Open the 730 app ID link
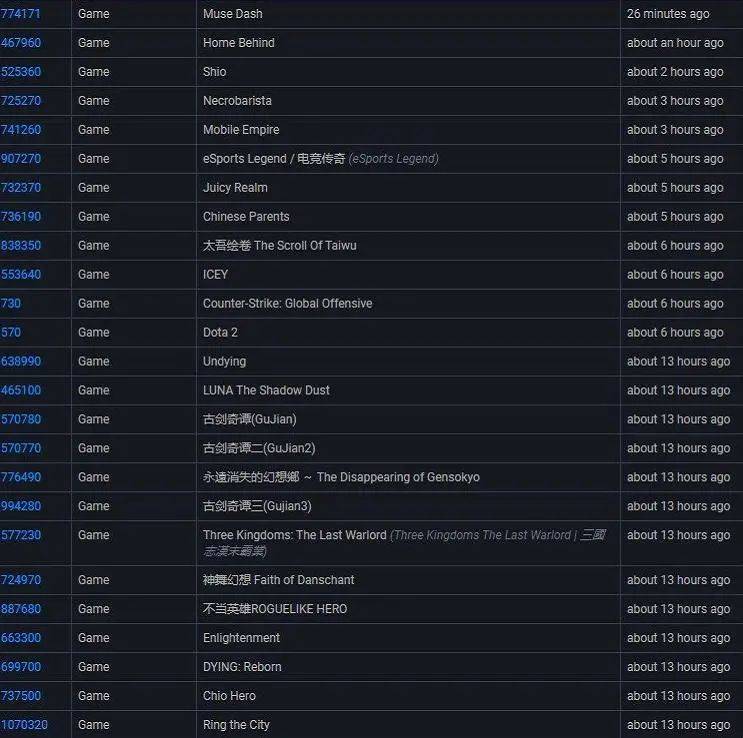The width and height of the screenshot is (743, 738). coord(11,304)
